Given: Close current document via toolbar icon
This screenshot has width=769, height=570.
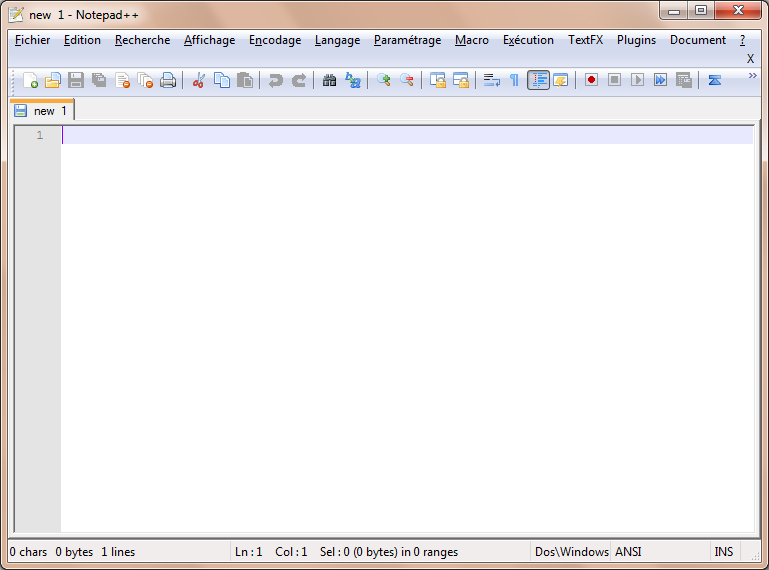Looking at the screenshot, I should pos(122,80).
